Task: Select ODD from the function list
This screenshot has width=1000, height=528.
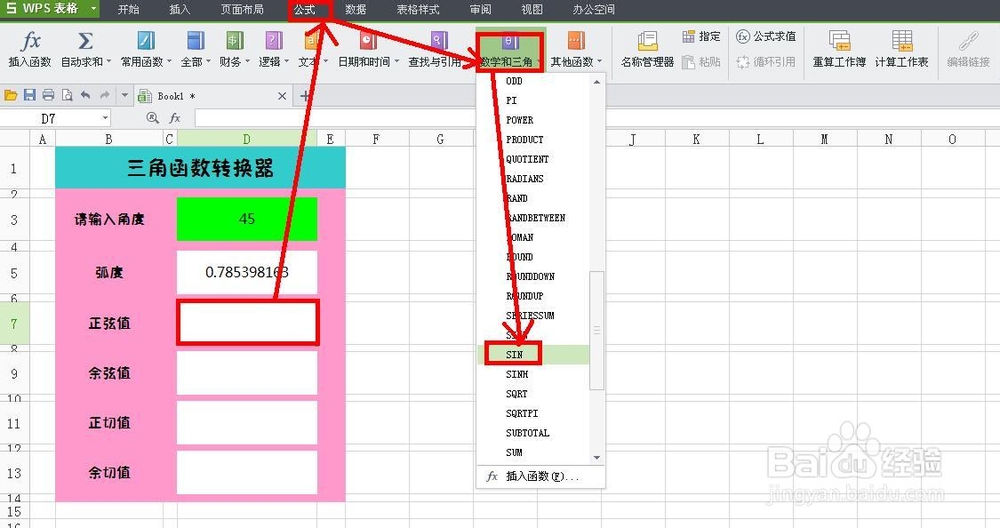Action: coord(514,81)
